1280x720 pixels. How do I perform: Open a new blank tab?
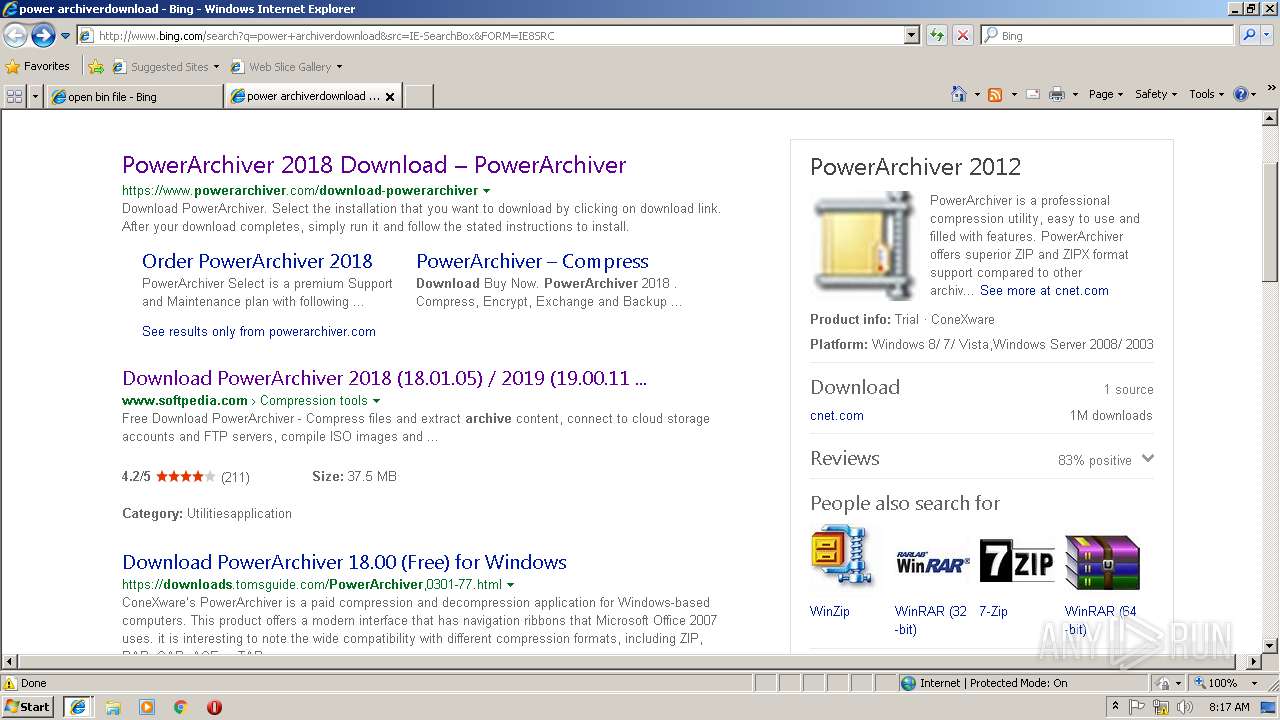[418, 96]
